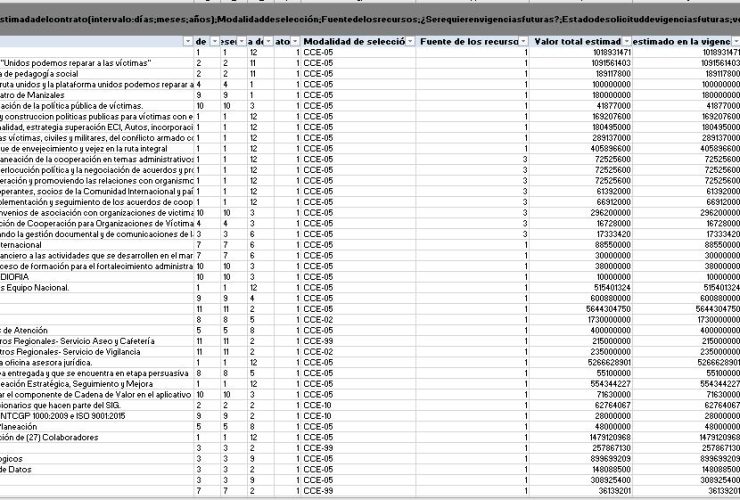Select Fuente value 3 in the 296200000 row
The width and height of the screenshot is (740, 500).
(472, 212)
